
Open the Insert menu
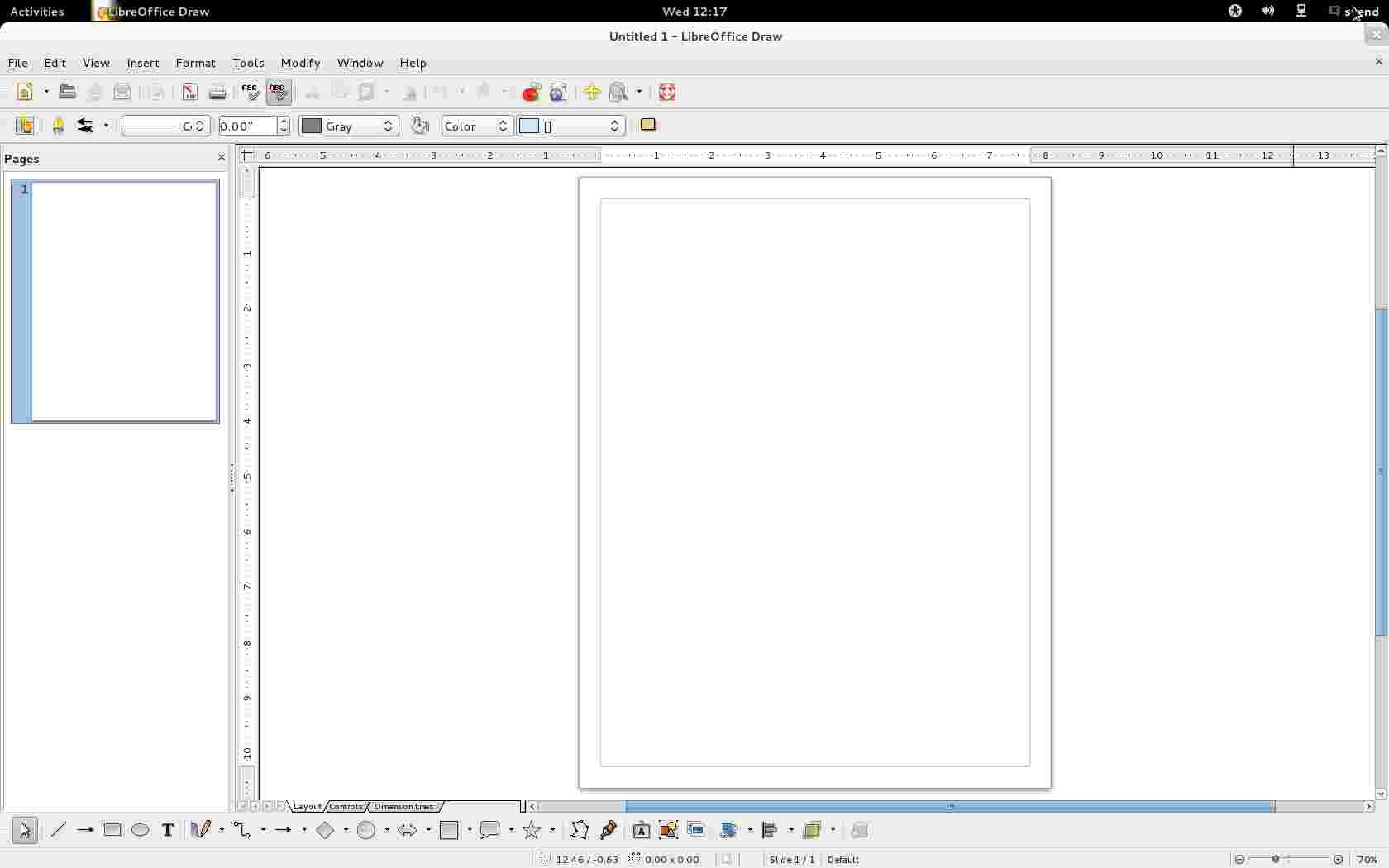click(x=142, y=63)
